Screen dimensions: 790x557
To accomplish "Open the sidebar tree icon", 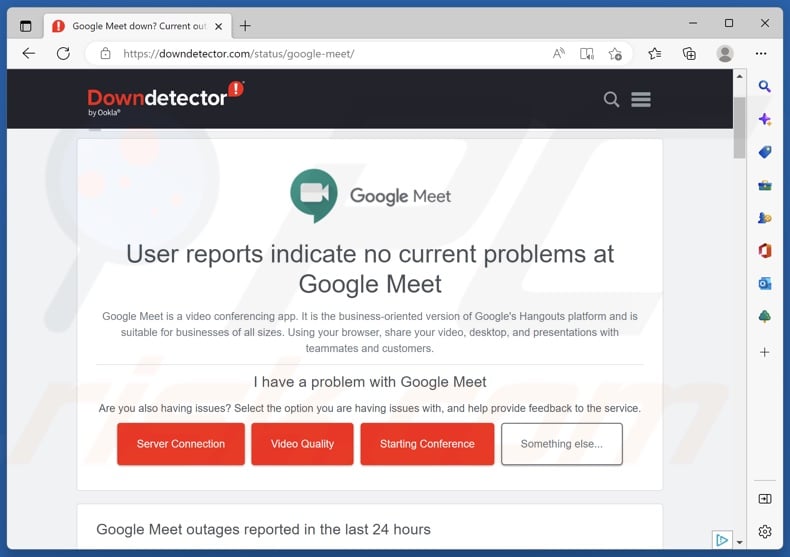I will pos(765,316).
